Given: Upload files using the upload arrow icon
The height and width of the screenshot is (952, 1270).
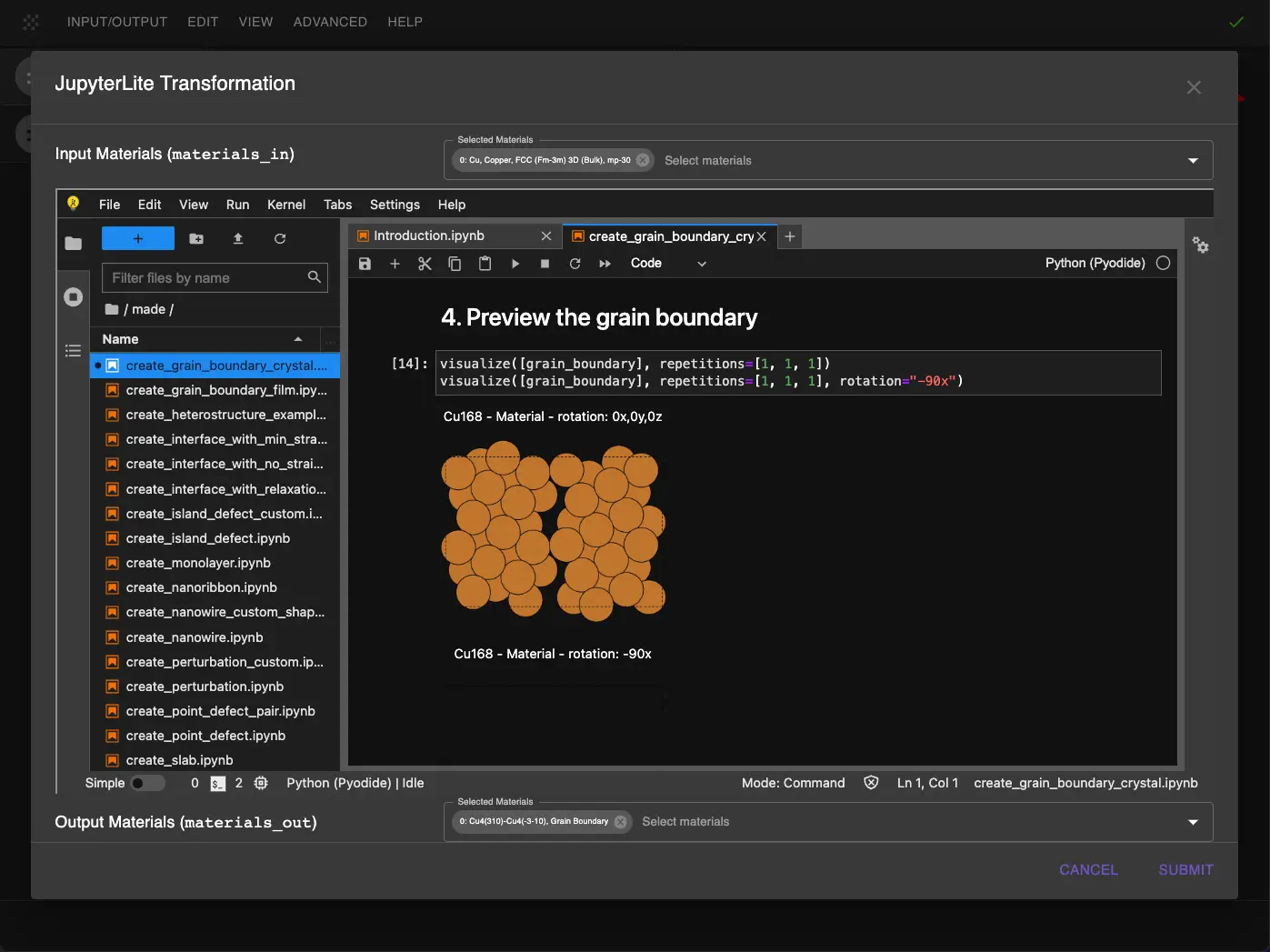Looking at the screenshot, I should coord(238,238).
